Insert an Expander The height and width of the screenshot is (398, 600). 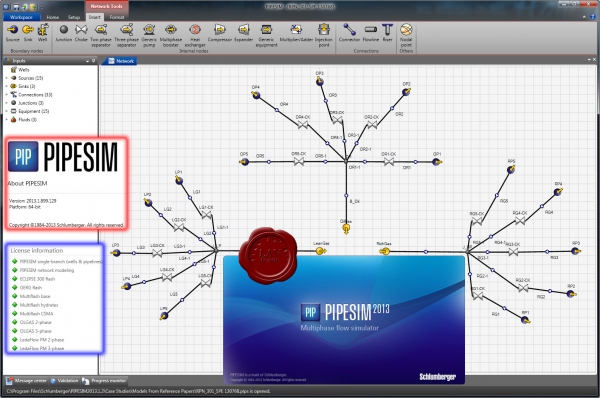point(243,33)
